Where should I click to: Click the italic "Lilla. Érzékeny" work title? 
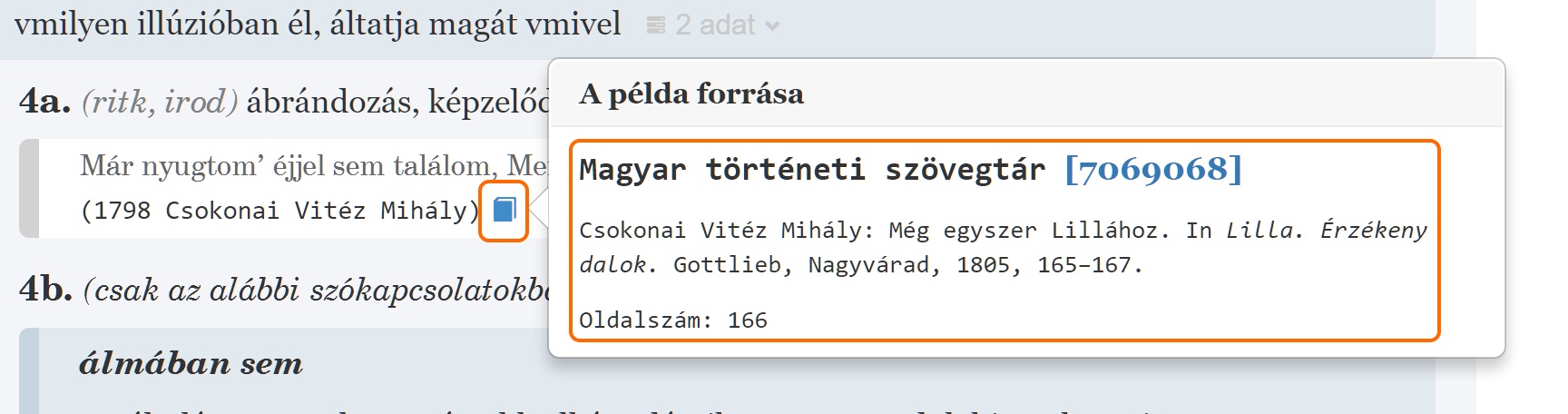tap(1326, 231)
